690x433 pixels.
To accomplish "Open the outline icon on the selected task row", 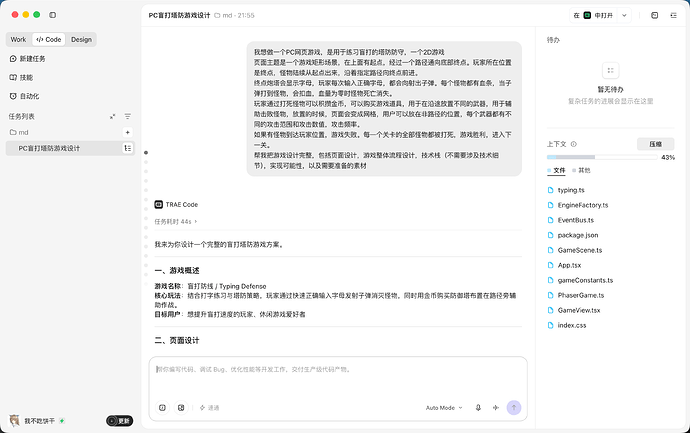I will (128, 148).
